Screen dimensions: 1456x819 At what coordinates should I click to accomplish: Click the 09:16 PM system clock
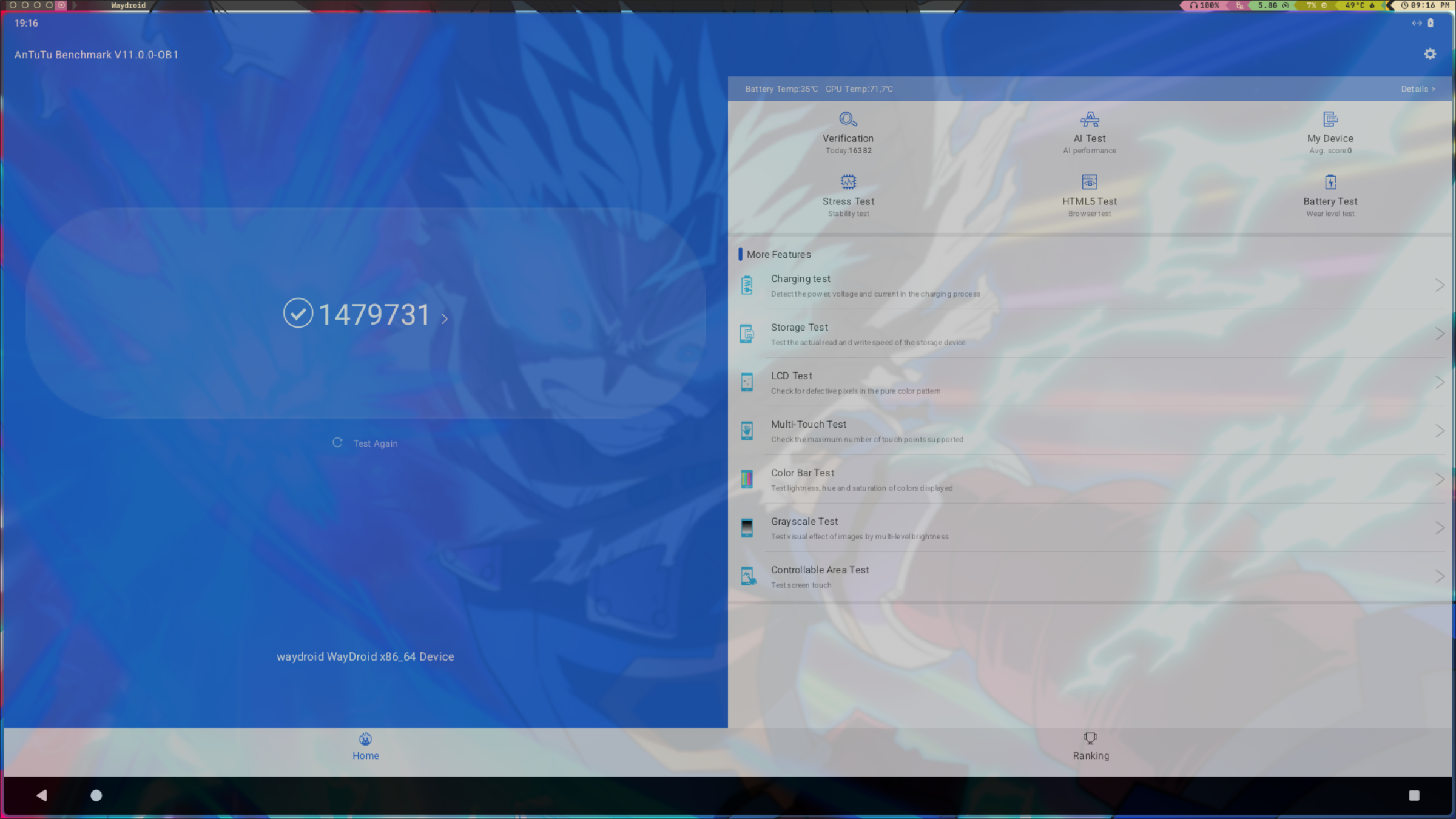[1426, 5]
